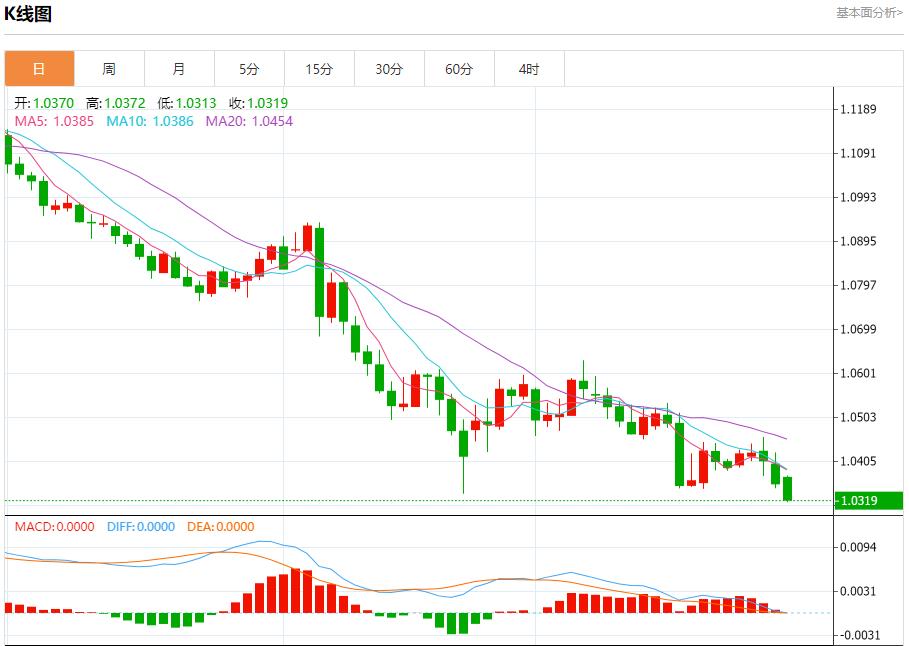Switch to the 周 weekly tab
909x646 pixels.
click(x=109, y=69)
